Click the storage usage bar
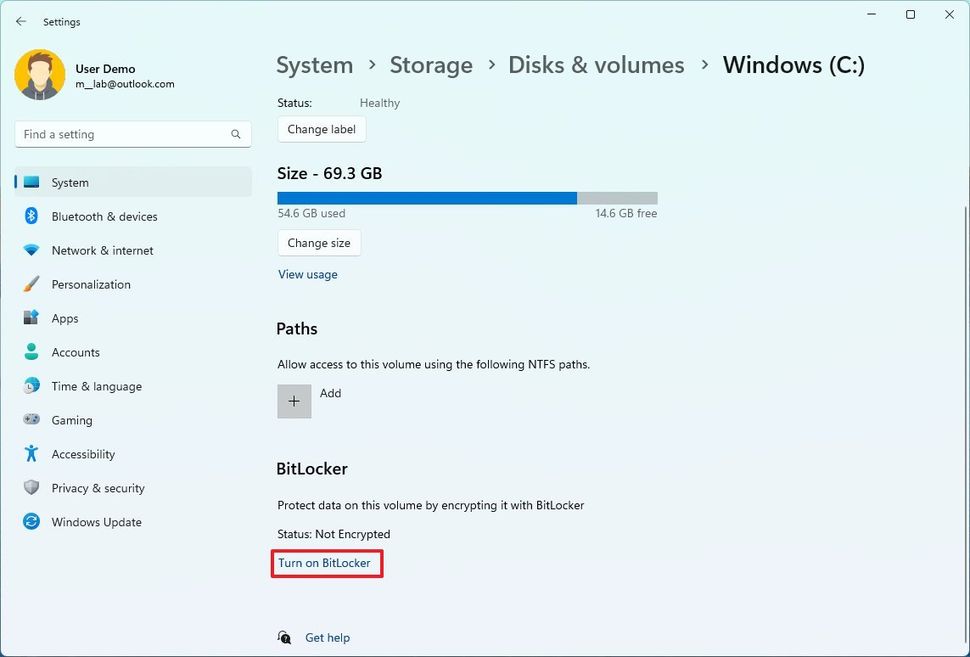The image size is (970, 657). 465,197
